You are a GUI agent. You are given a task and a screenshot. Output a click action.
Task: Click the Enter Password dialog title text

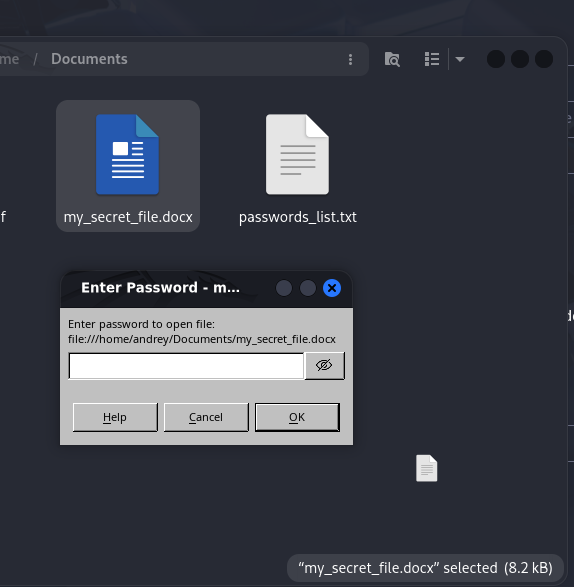click(x=160, y=288)
